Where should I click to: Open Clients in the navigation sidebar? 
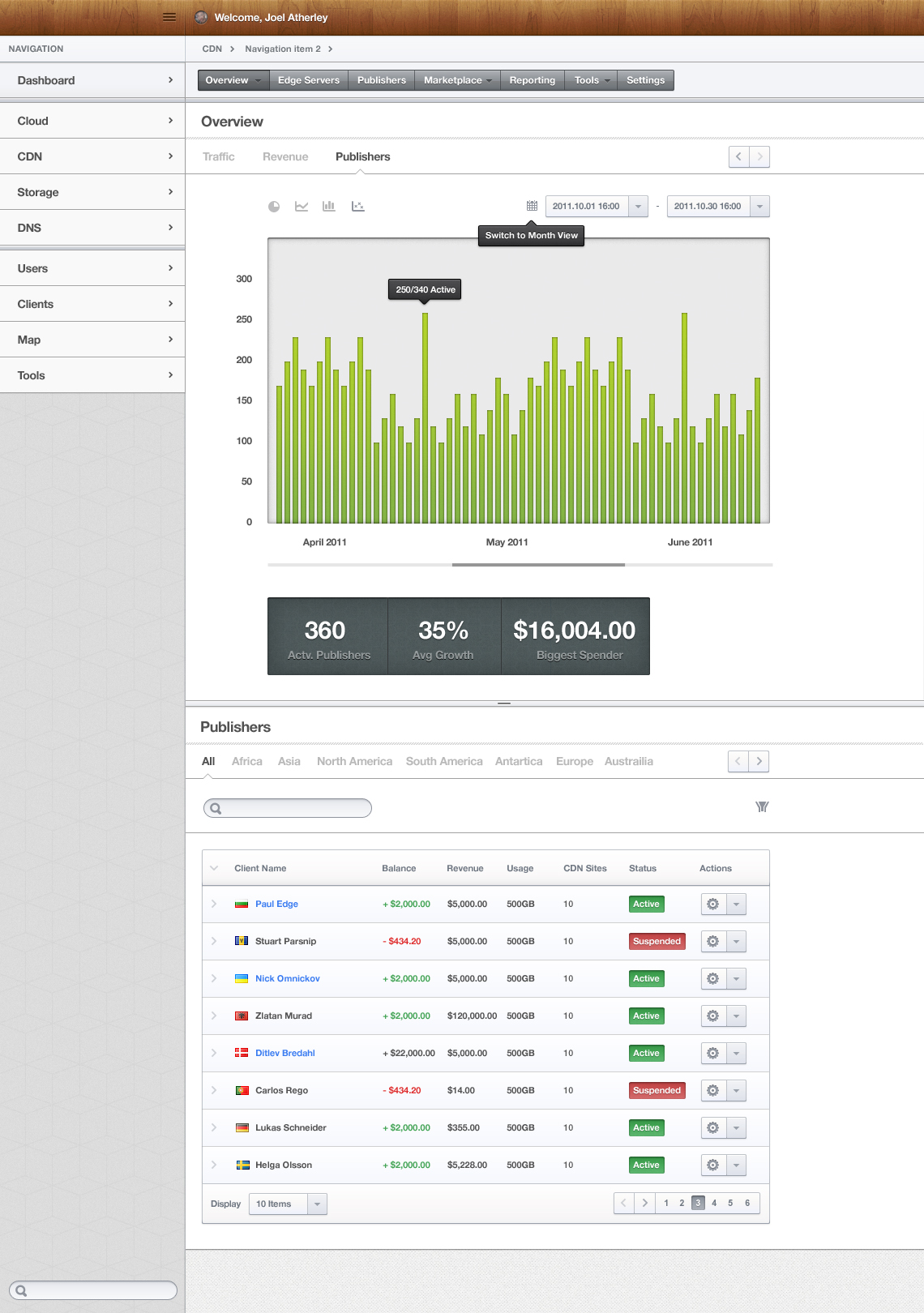92,304
